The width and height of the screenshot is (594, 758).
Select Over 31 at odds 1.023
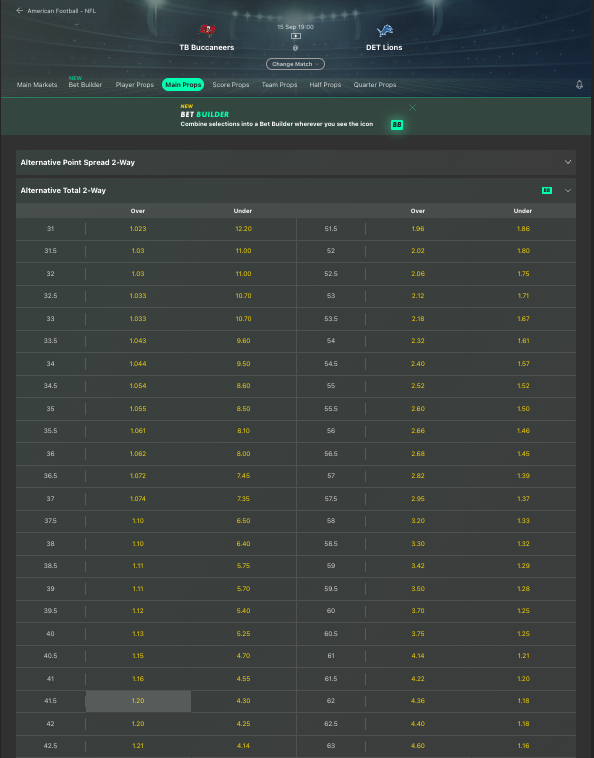click(138, 229)
